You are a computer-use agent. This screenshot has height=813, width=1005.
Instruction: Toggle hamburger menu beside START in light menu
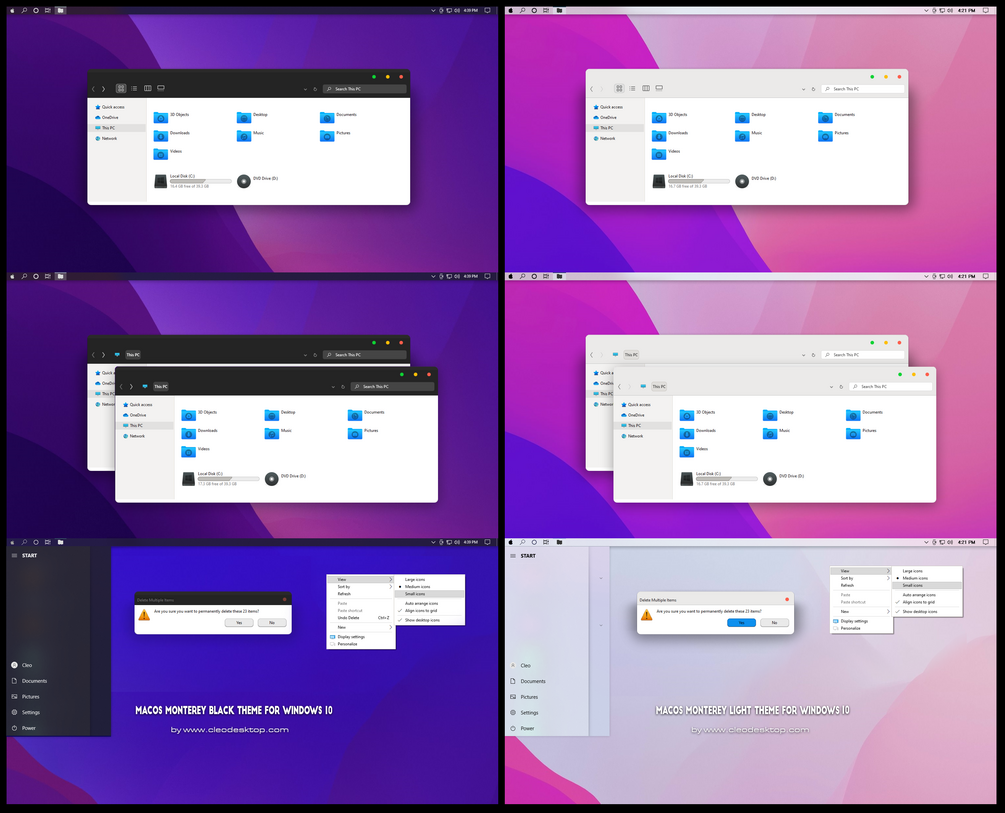(513, 555)
